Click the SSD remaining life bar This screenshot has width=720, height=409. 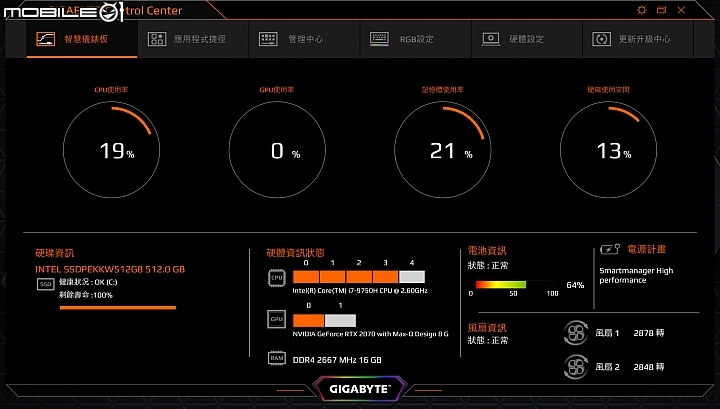pos(118,308)
